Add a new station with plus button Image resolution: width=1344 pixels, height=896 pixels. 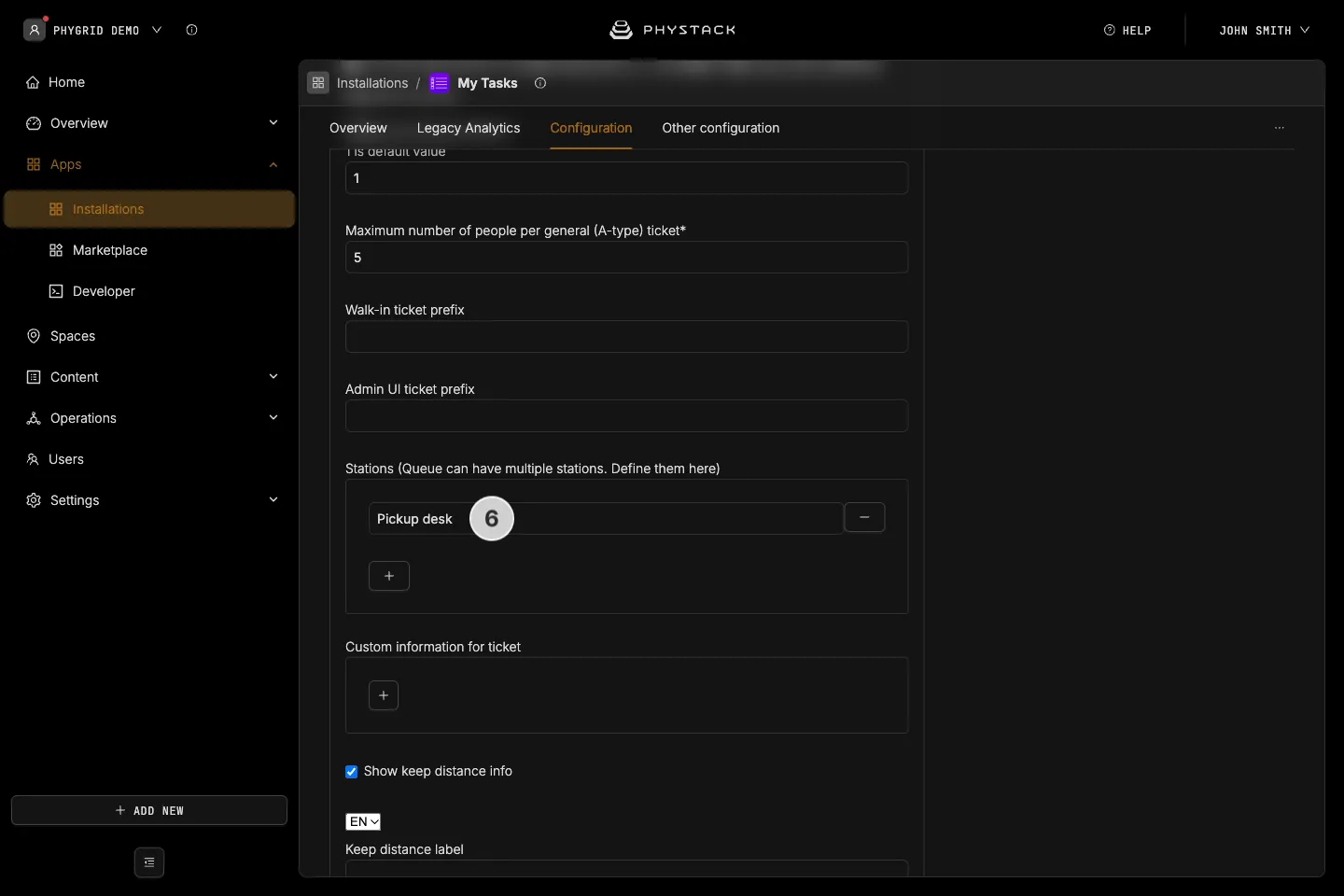pos(389,576)
